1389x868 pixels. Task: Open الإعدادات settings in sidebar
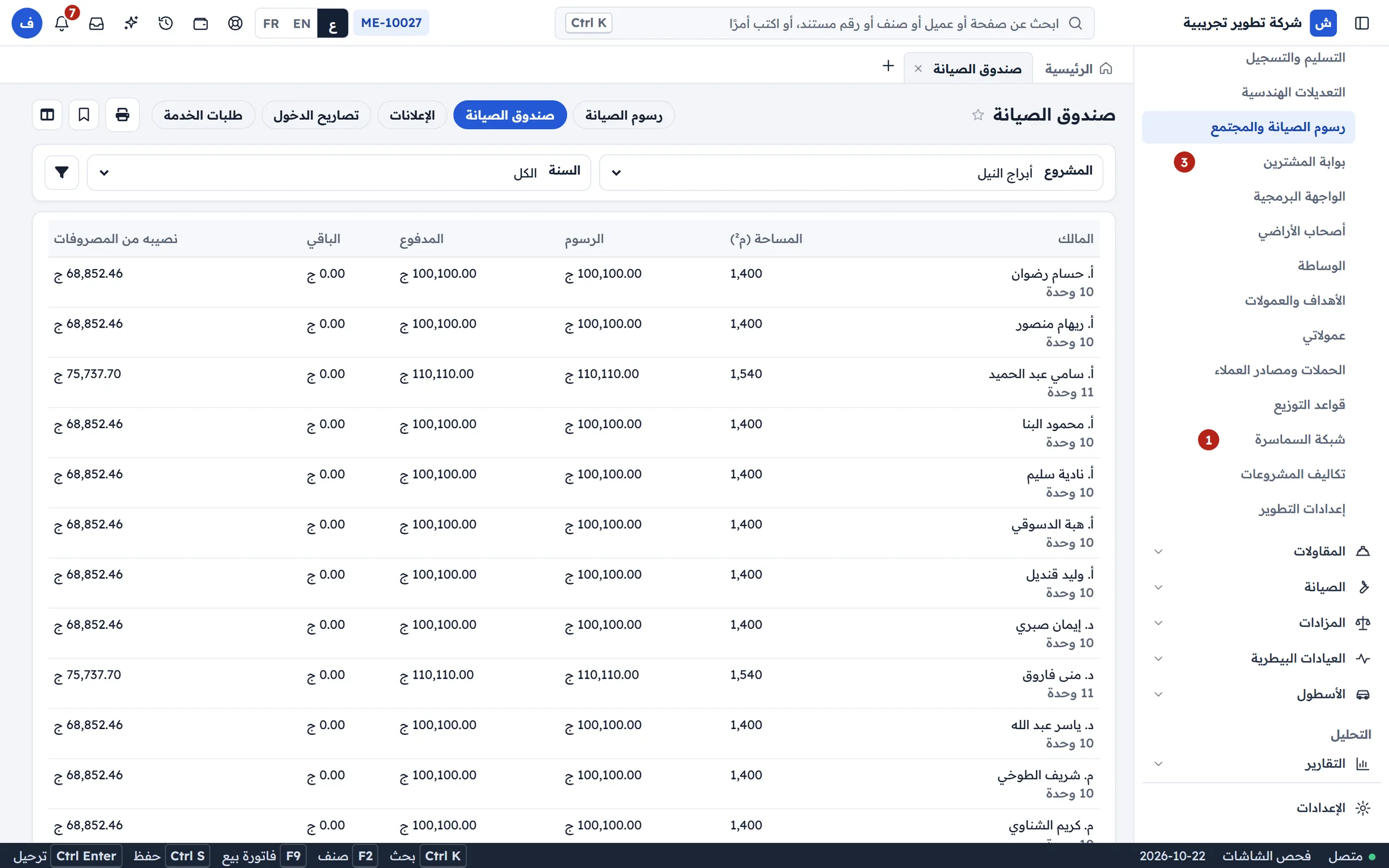click(1262, 807)
